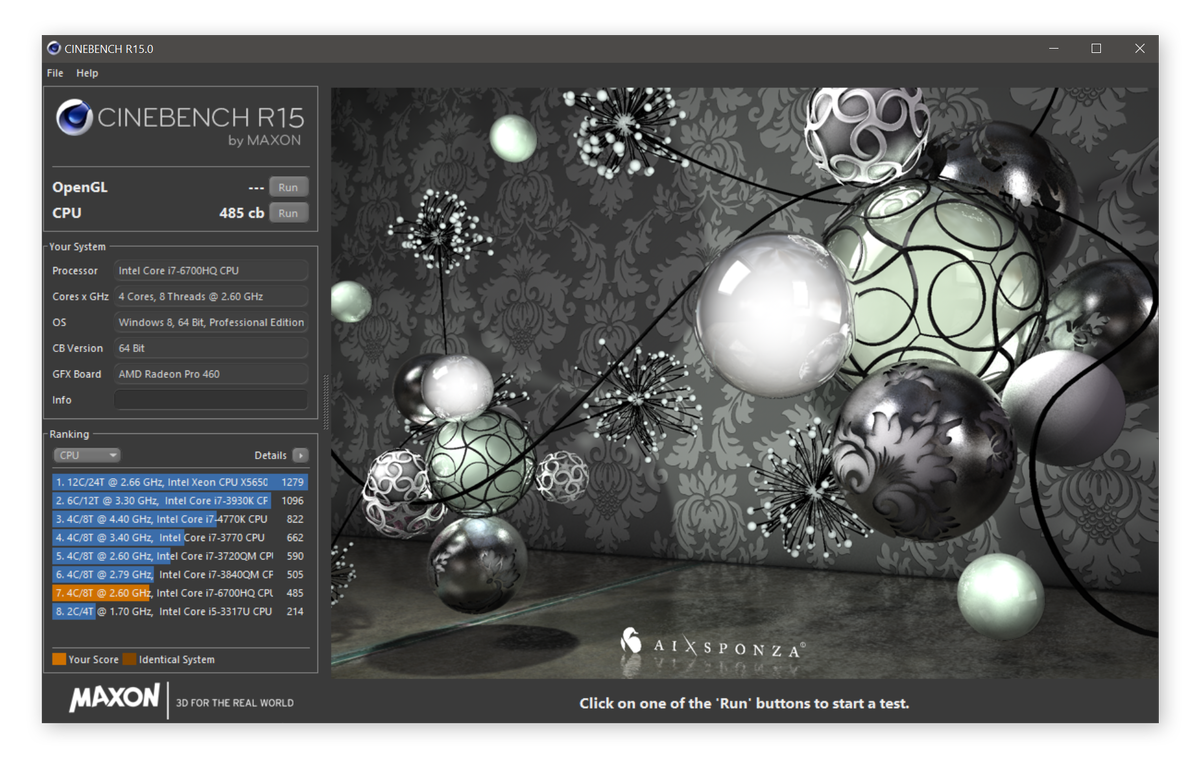The width and height of the screenshot is (1200, 765).
Task: Expand ranking Details arrow button
Action: pos(300,455)
